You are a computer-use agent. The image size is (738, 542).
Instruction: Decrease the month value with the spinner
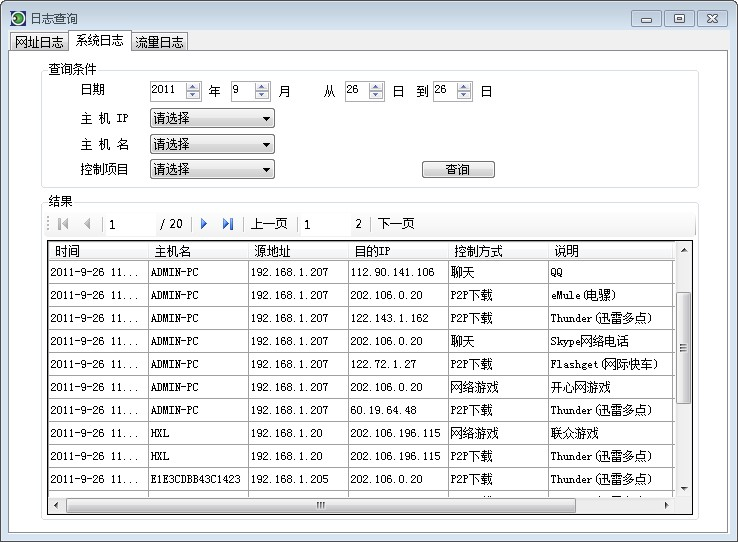pyautogui.click(x=262, y=95)
